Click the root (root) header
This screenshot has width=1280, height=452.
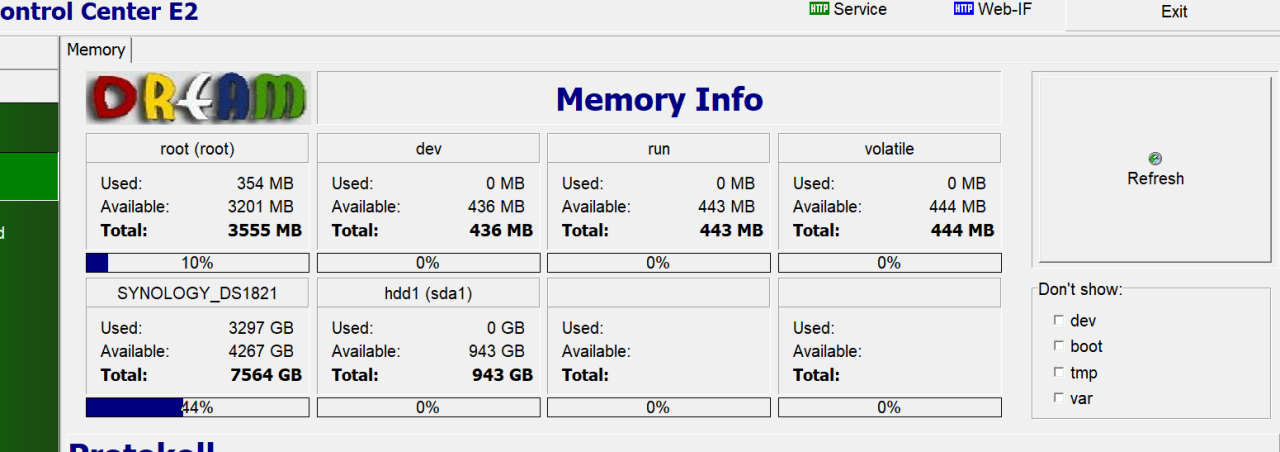[197, 149]
